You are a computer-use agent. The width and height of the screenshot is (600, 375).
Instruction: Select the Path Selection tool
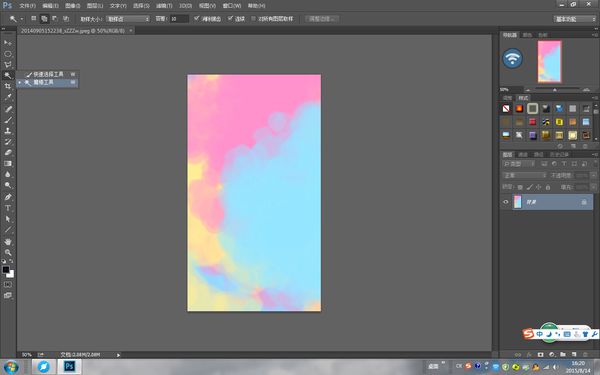click(x=8, y=219)
